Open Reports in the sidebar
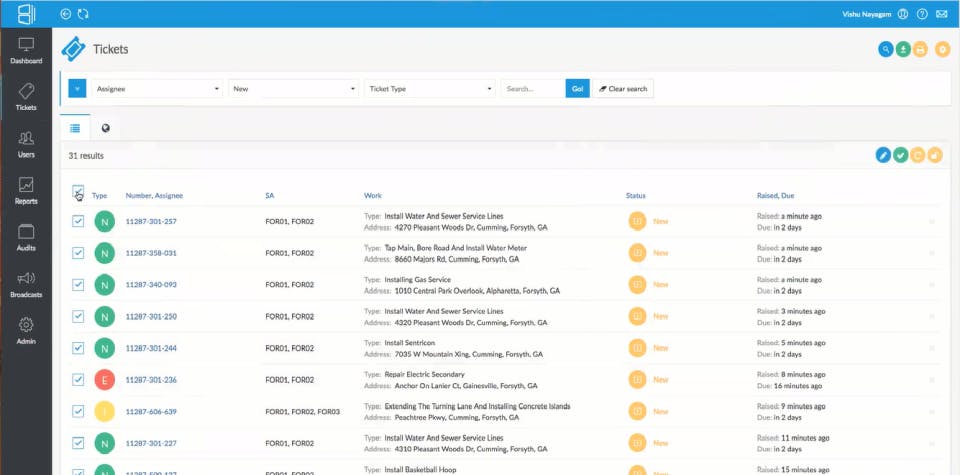Image resolution: width=960 pixels, height=475 pixels. 26,191
